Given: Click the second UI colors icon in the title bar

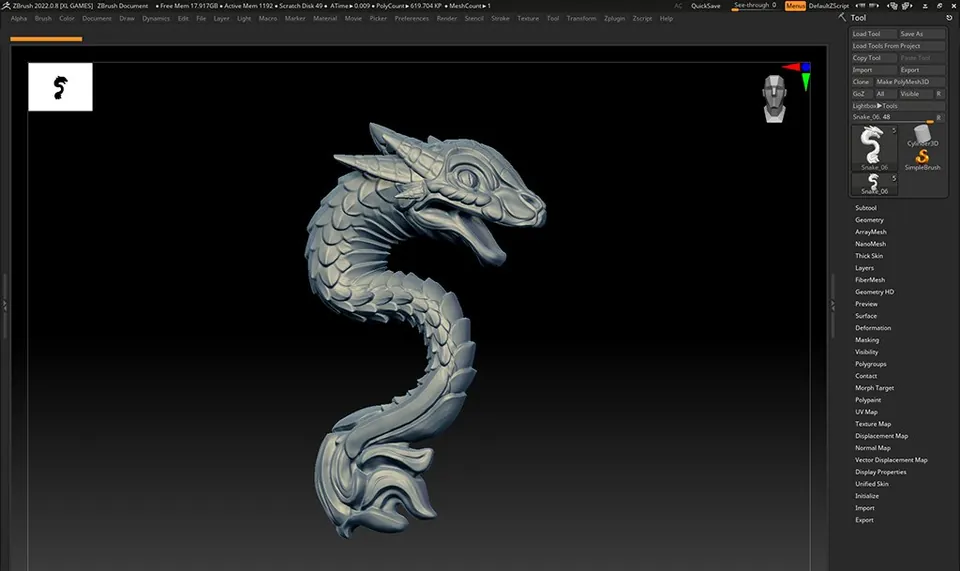Looking at the screenshot, I should 907,6.
